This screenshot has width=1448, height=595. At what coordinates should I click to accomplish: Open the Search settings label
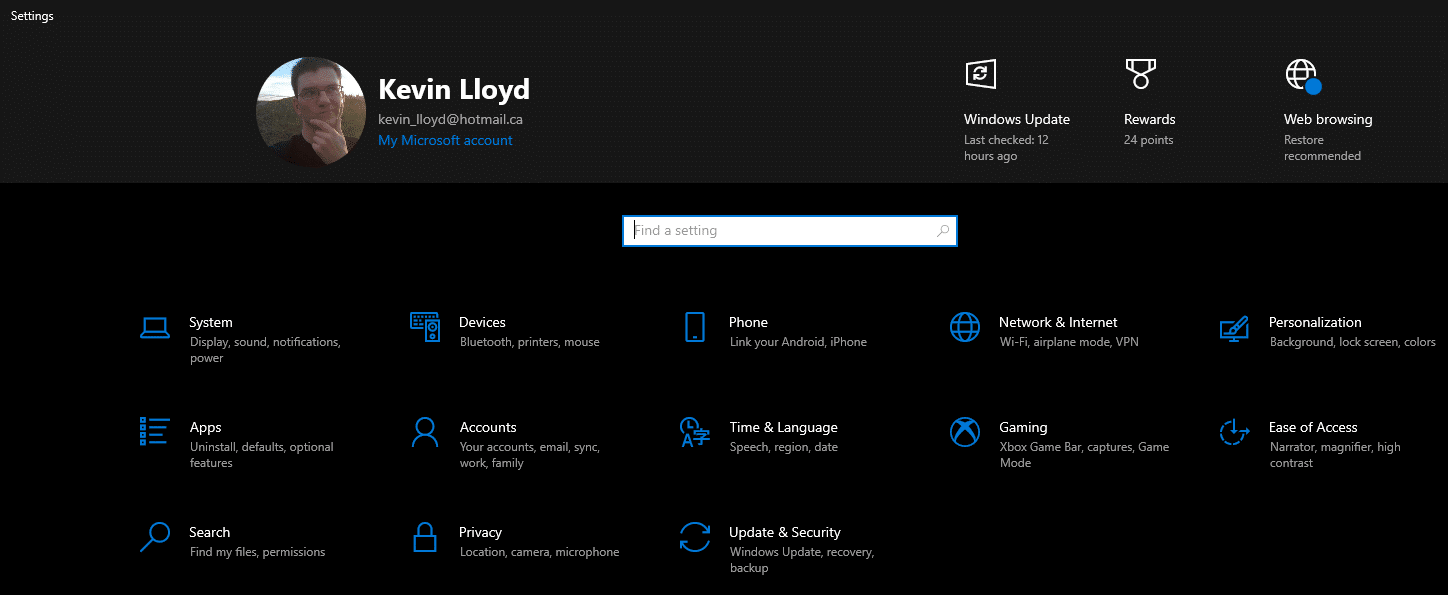coord(210,532)
